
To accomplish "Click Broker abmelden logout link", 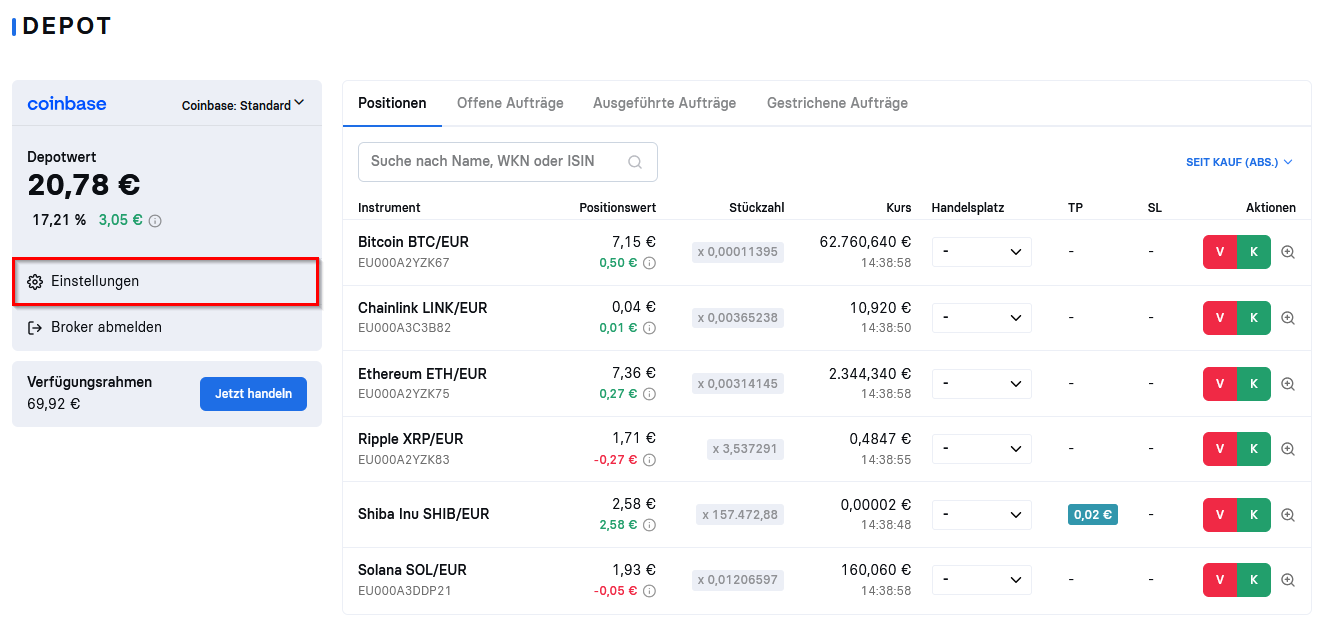I will [x=94, y=327].
